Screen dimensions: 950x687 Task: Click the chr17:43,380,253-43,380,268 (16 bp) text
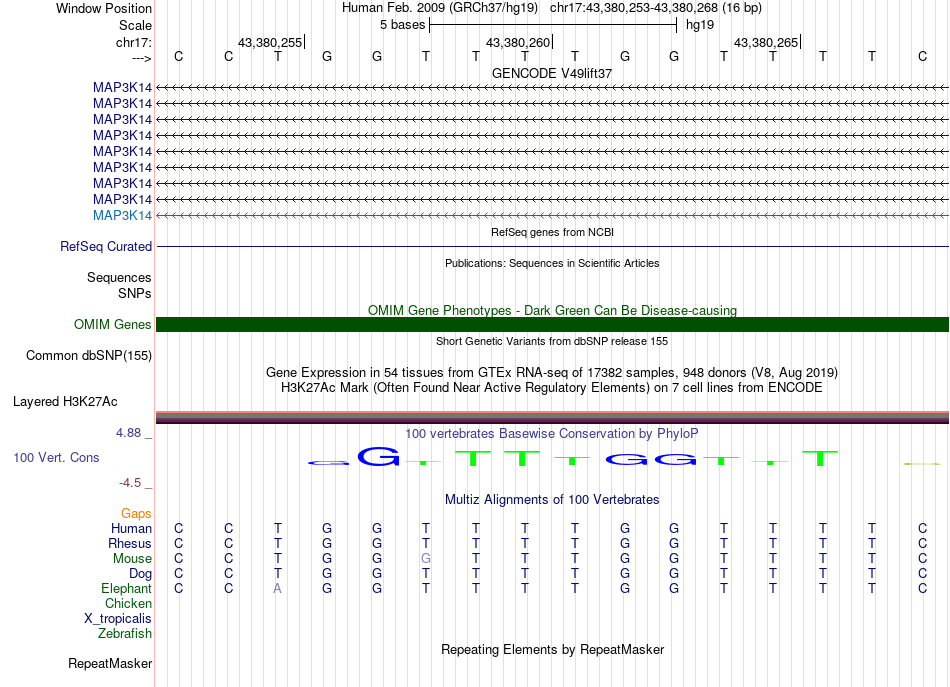click(656, 8)
